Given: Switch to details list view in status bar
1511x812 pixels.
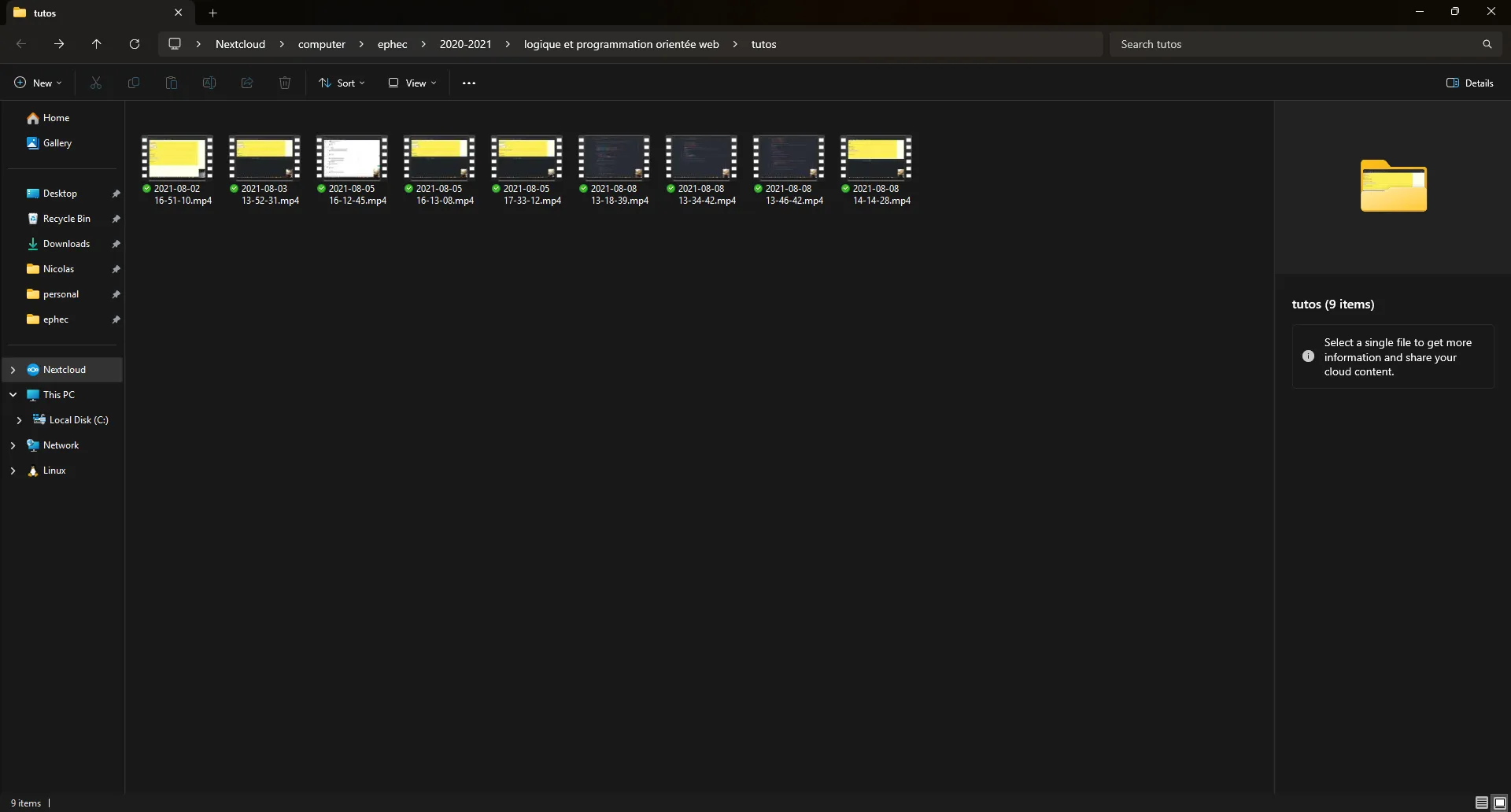Looking at the screenshot, I should pyautogui.click(x=1481, y=803).
